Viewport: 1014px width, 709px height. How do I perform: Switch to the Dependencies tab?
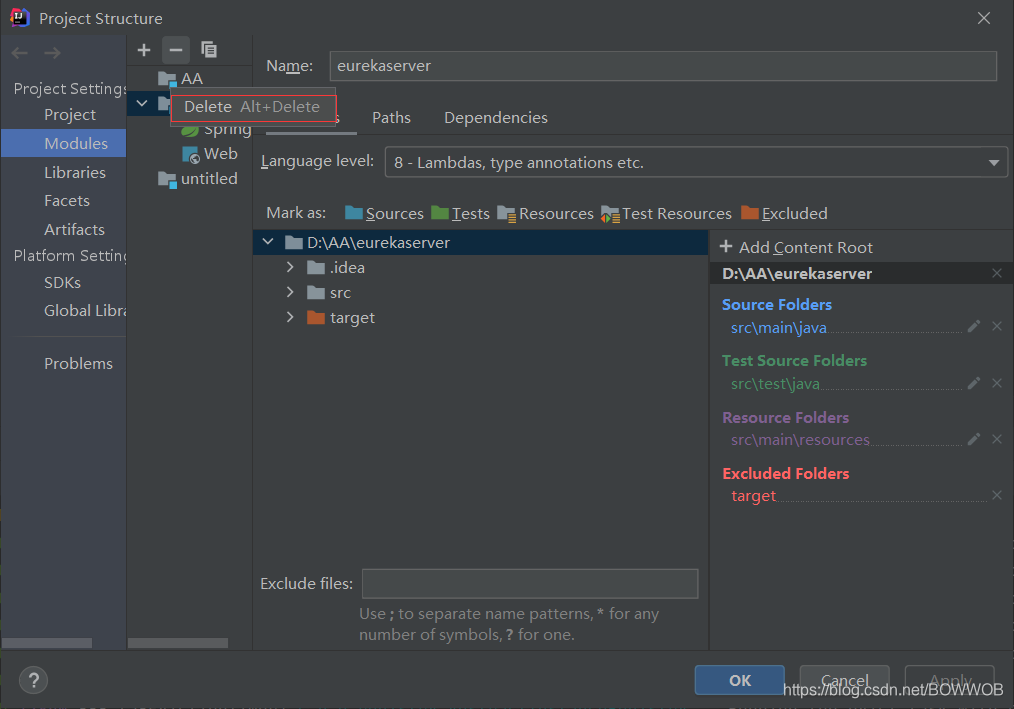point(496,118)
